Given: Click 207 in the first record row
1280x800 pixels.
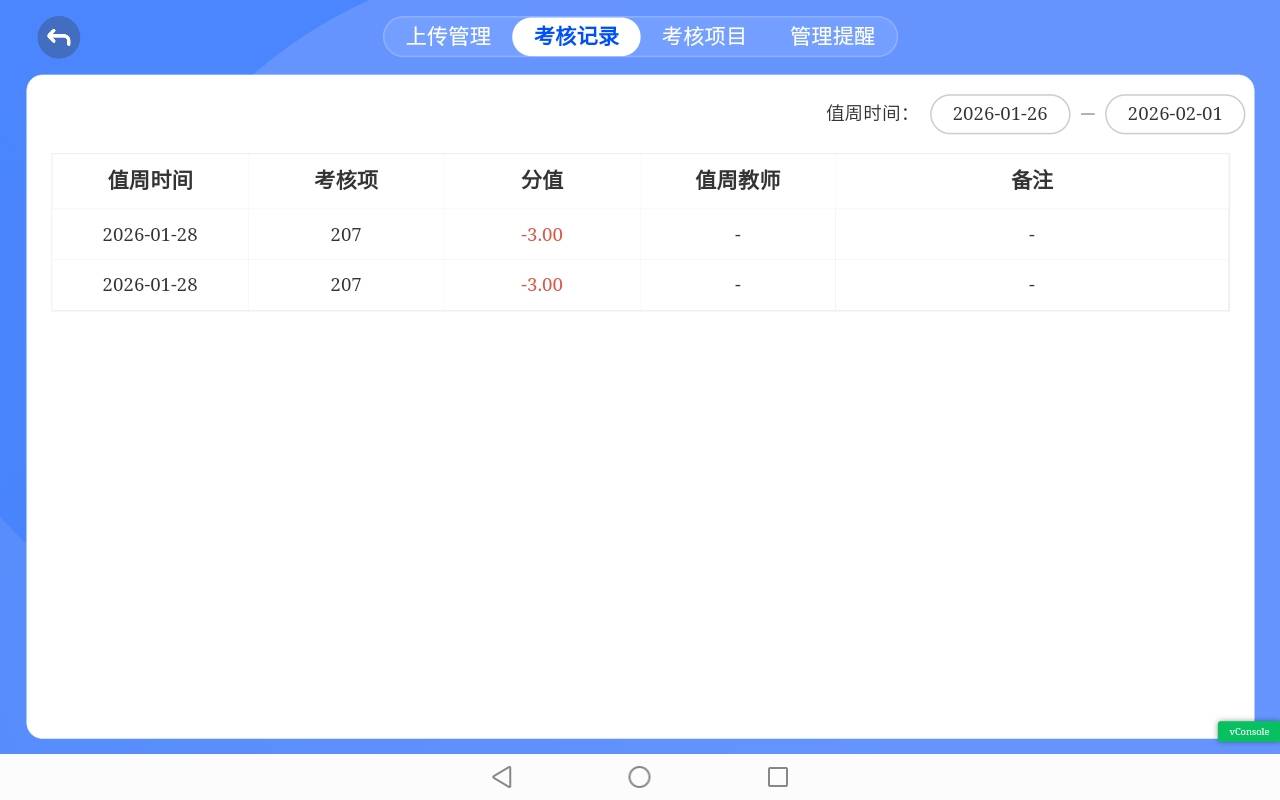Looking at the screenshot, I should point(346,235).
